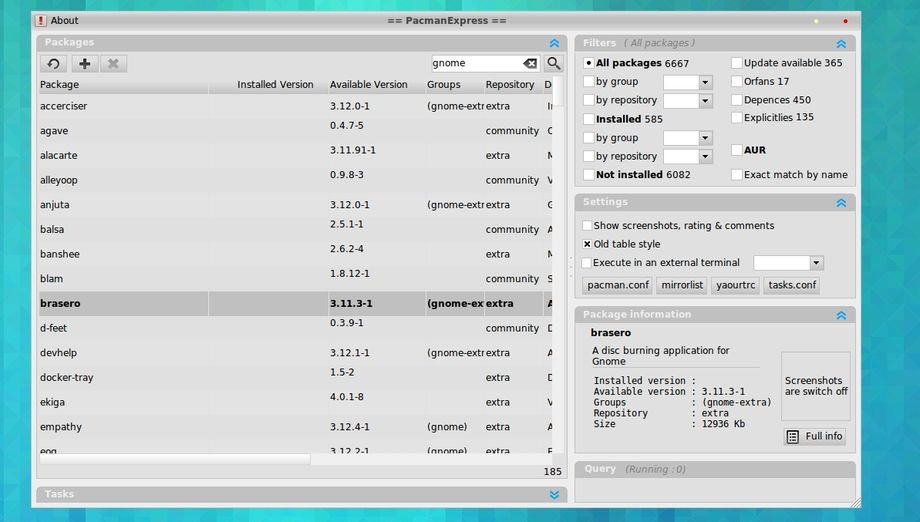Image resolution: width=920 pixels, height=522 pixels.
Task: Click the plus icon to install package
Action: click(x=84, y=64)
